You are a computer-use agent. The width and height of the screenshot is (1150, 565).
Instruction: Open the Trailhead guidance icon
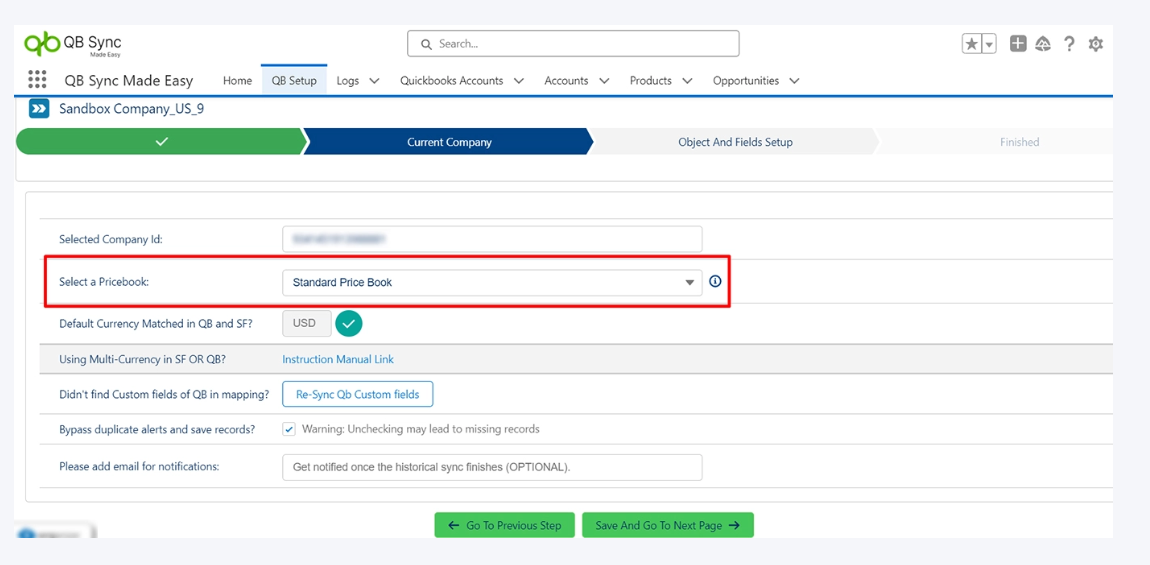click(x=1043, y=44)
